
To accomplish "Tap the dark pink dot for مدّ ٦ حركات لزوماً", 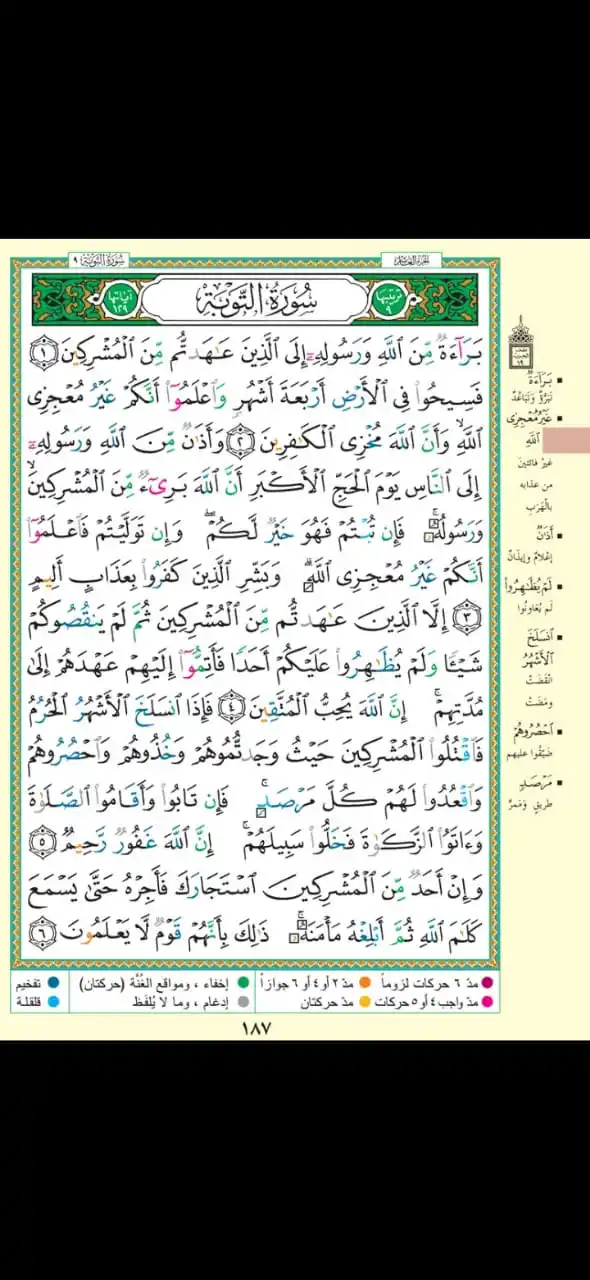I will 487,984.
